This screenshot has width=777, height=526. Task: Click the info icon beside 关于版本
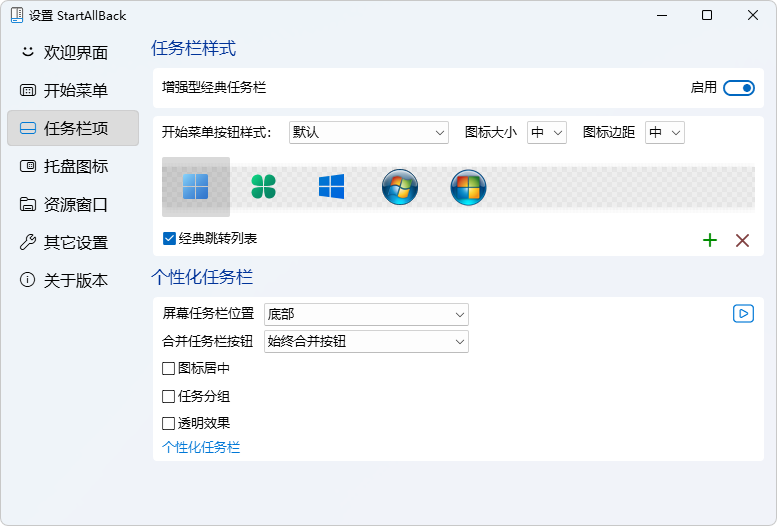(x=28, y=280)
